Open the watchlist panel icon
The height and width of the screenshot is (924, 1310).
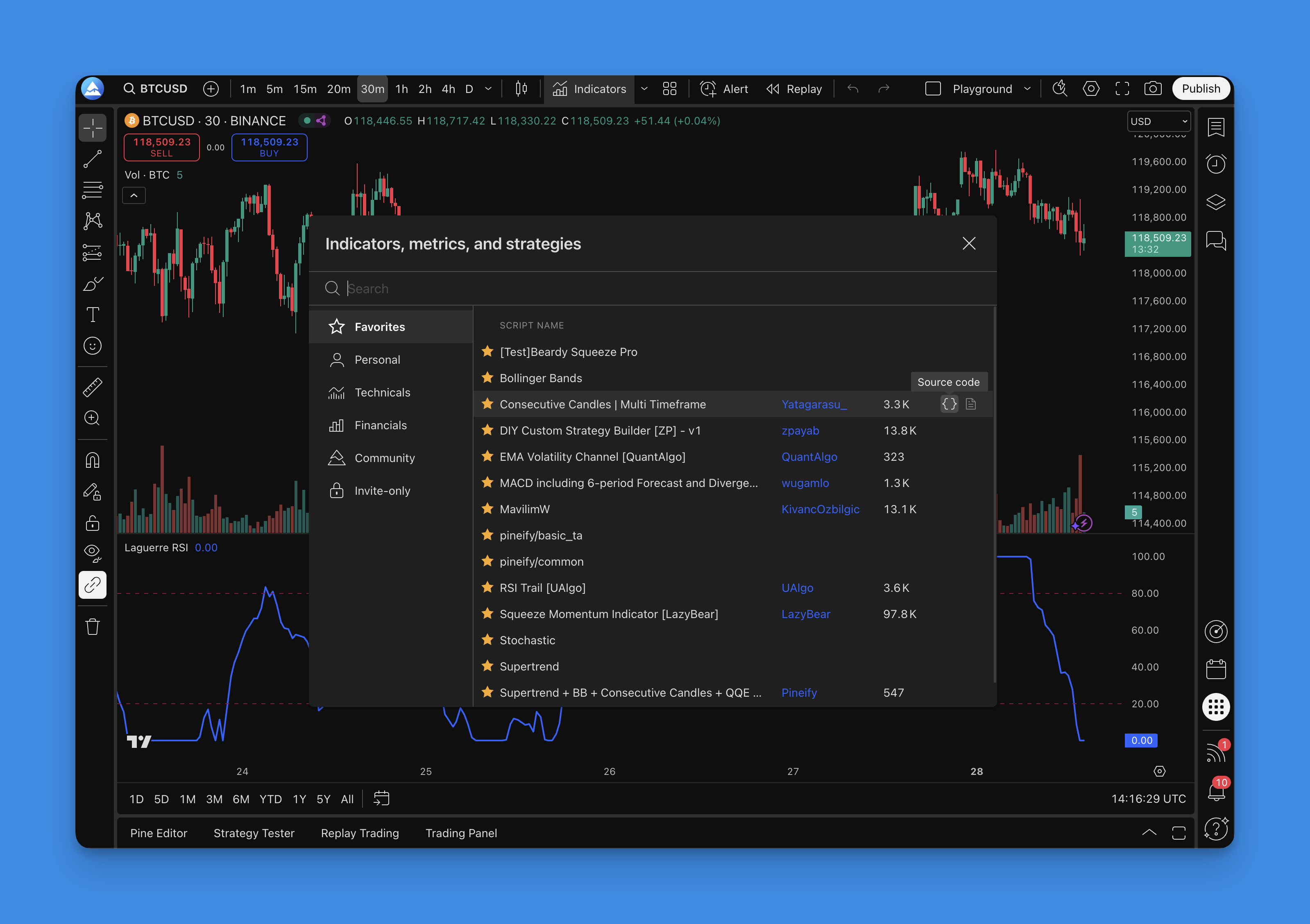1216,127
